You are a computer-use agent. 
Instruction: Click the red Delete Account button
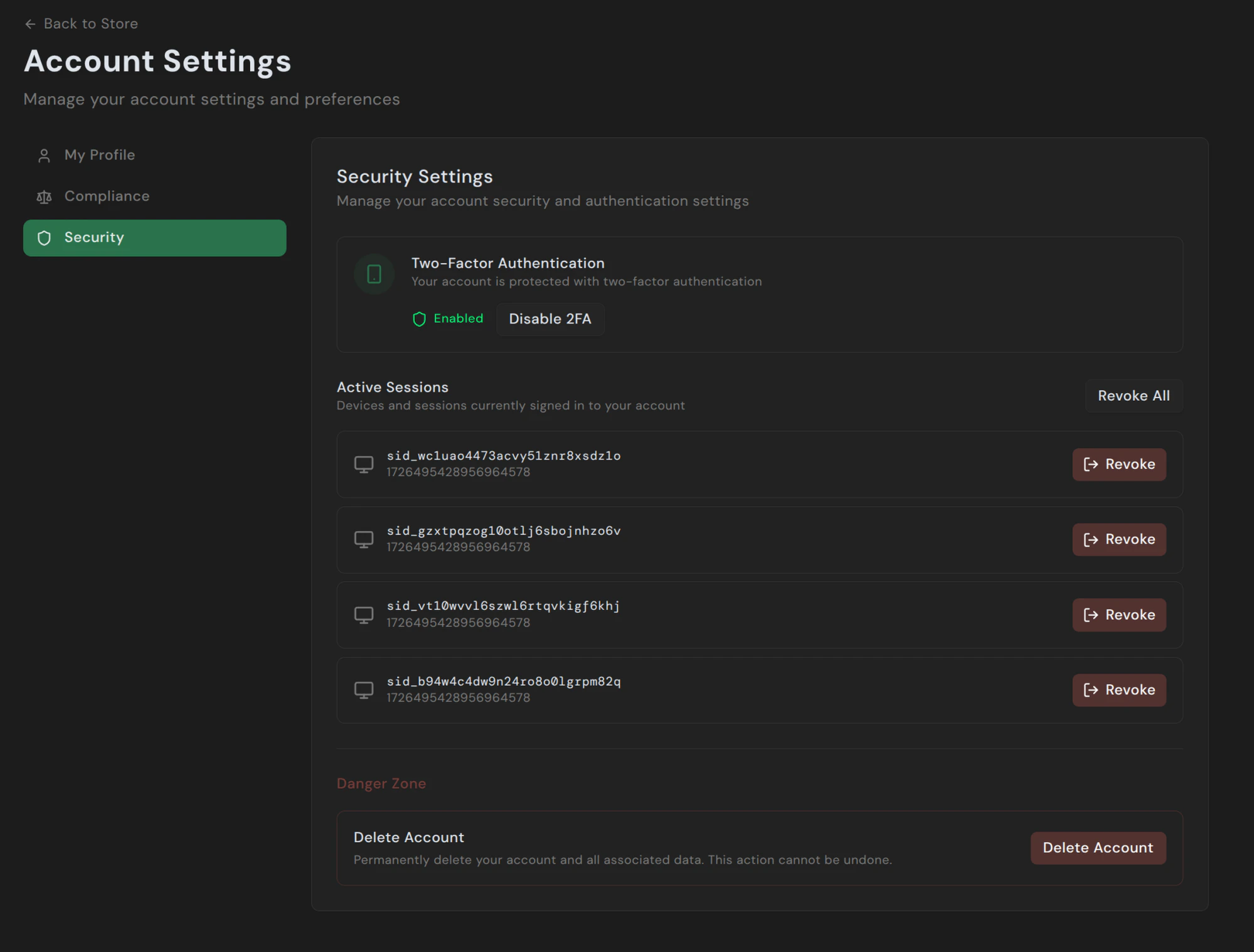(x=1098, y=848)
